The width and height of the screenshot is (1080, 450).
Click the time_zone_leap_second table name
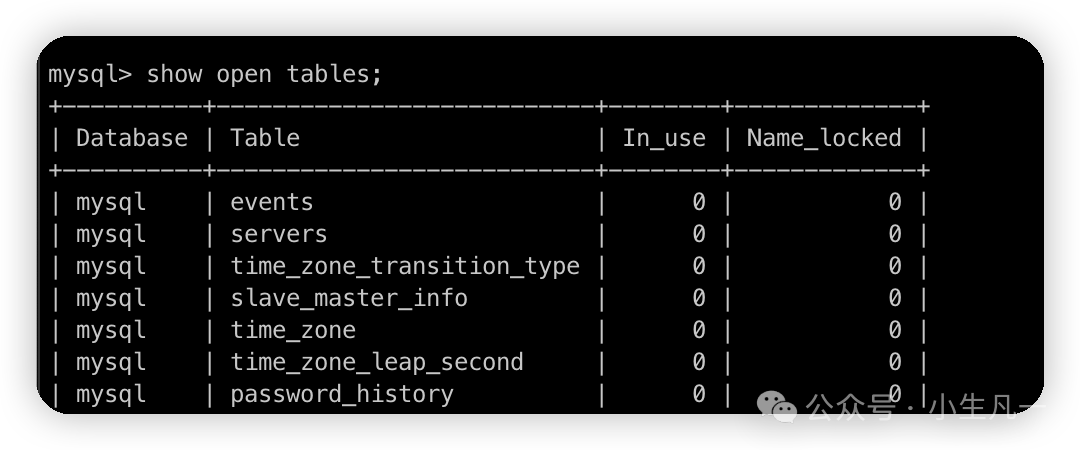click(377, 362)
